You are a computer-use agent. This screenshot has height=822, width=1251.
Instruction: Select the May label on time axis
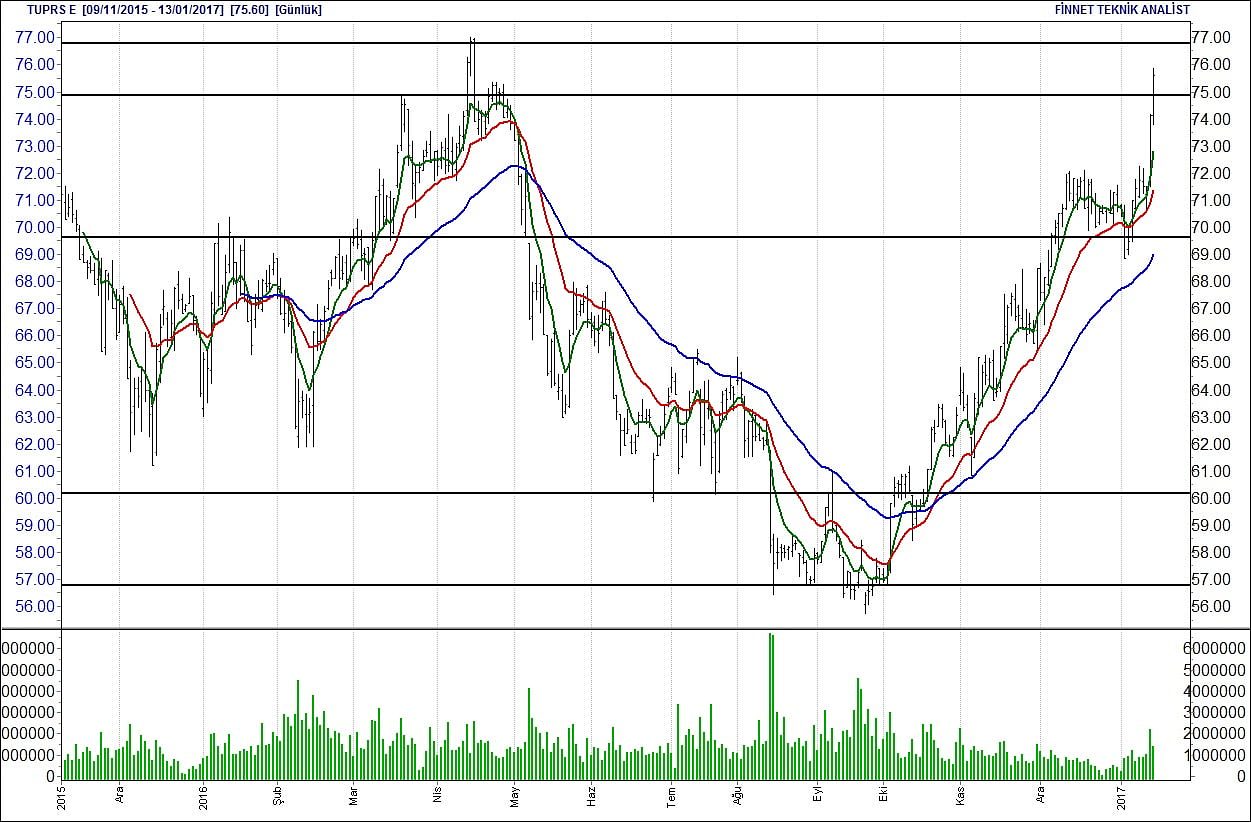coord(515,797)
